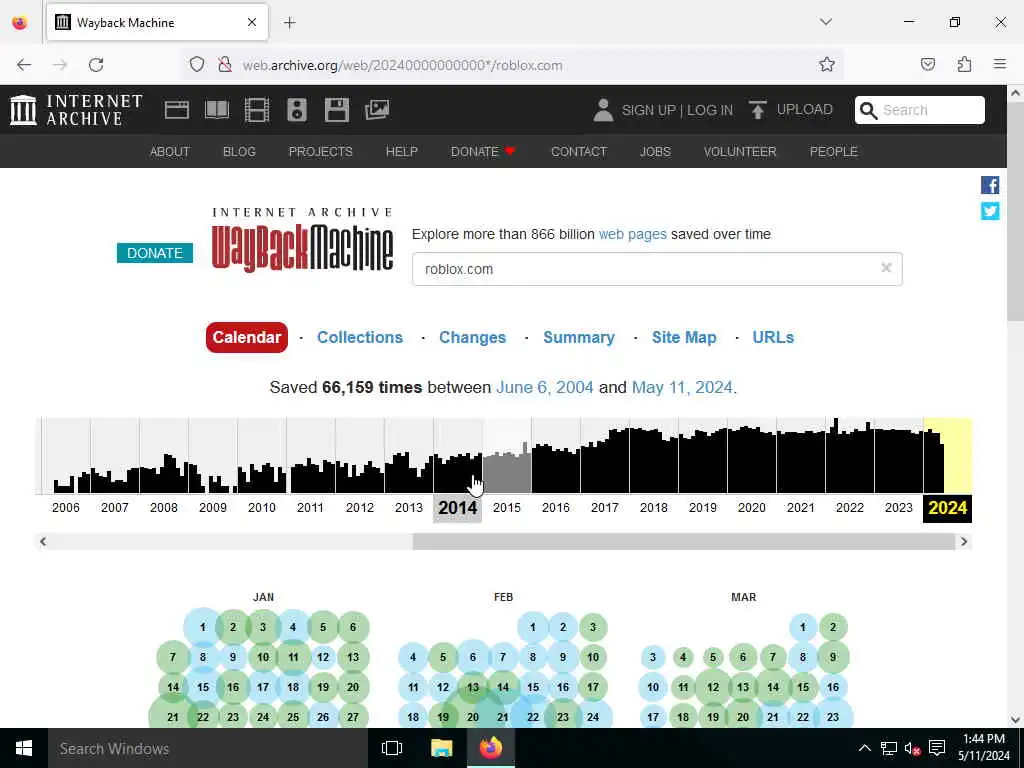Image resolution: width=1024 pixels, height=768 pixels.
Task: Open the Firefox application menu
Action: click(1000, 64)
